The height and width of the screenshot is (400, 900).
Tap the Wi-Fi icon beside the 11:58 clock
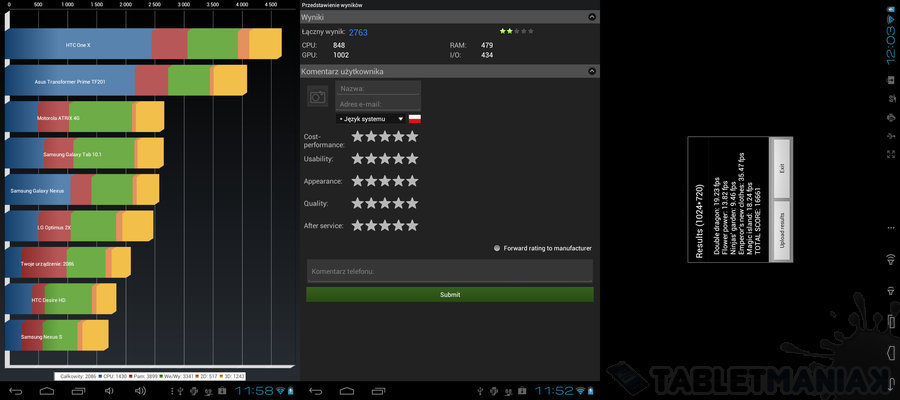[281, 392]
